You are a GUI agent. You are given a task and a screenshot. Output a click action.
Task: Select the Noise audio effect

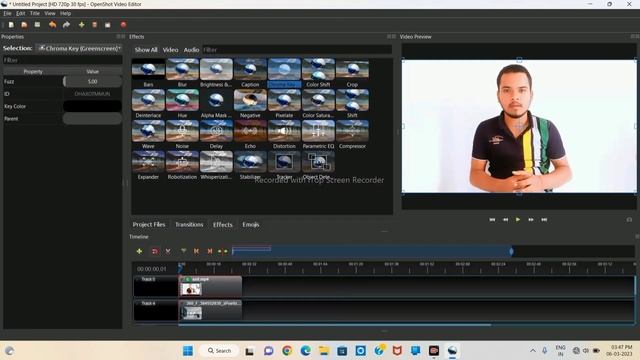[x=182, y=135]
